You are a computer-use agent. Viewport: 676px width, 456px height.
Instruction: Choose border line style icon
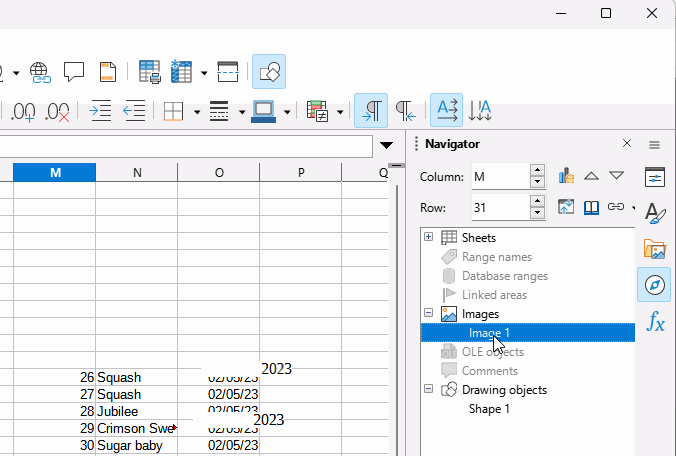[219, 111]
